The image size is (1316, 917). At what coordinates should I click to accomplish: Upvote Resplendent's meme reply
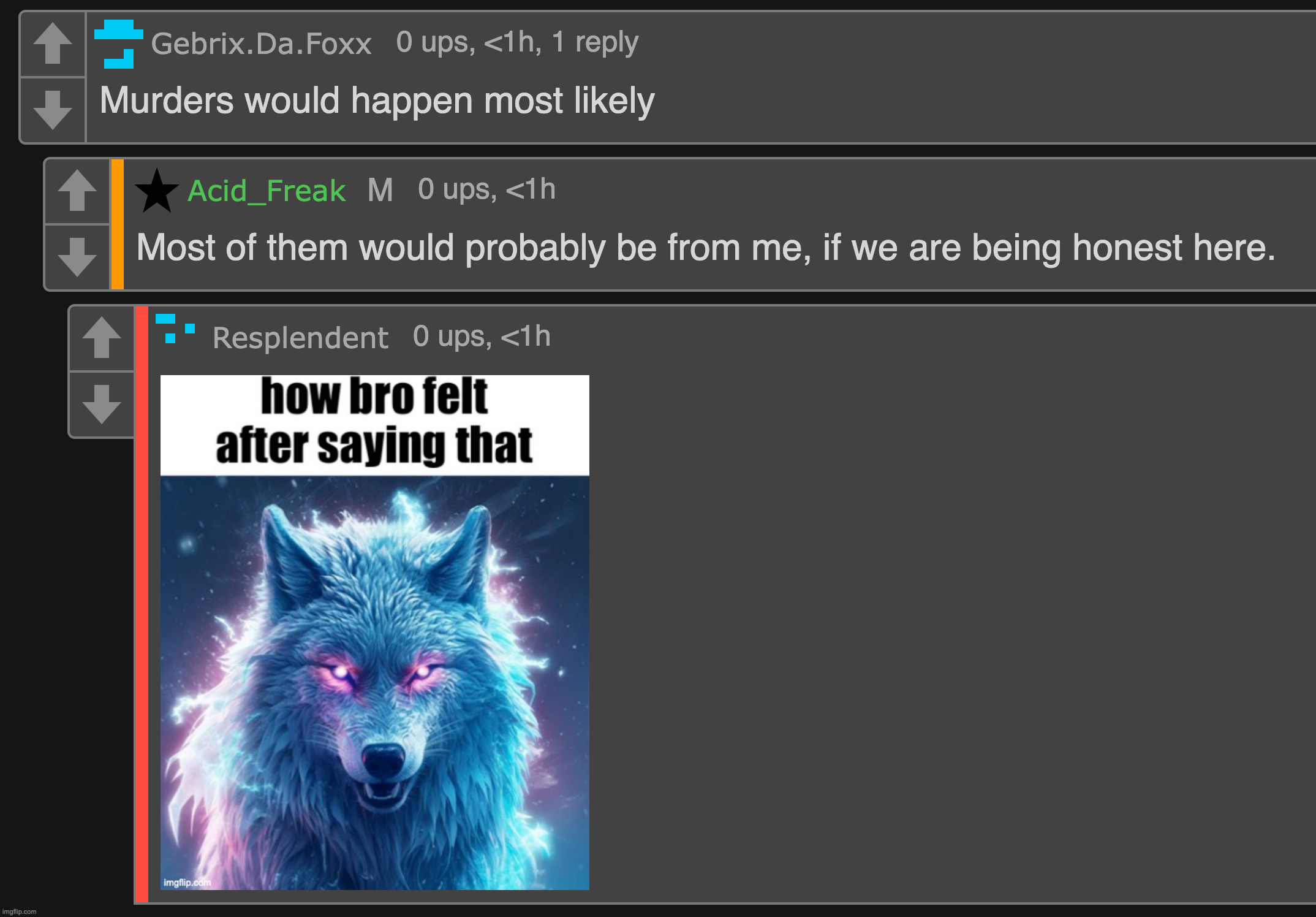102,338
